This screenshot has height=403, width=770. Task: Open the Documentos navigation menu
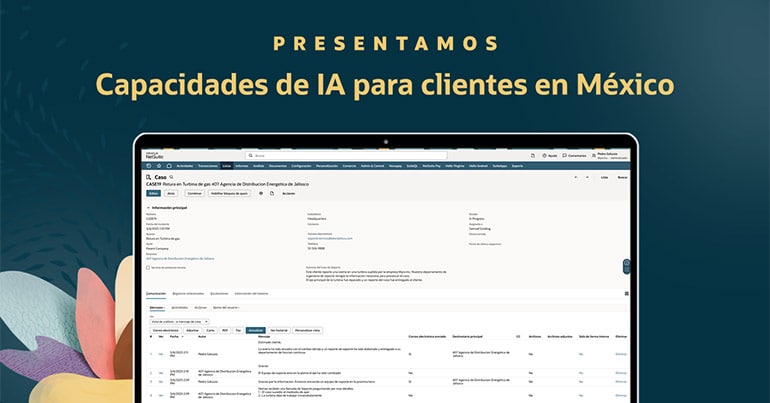278,166
